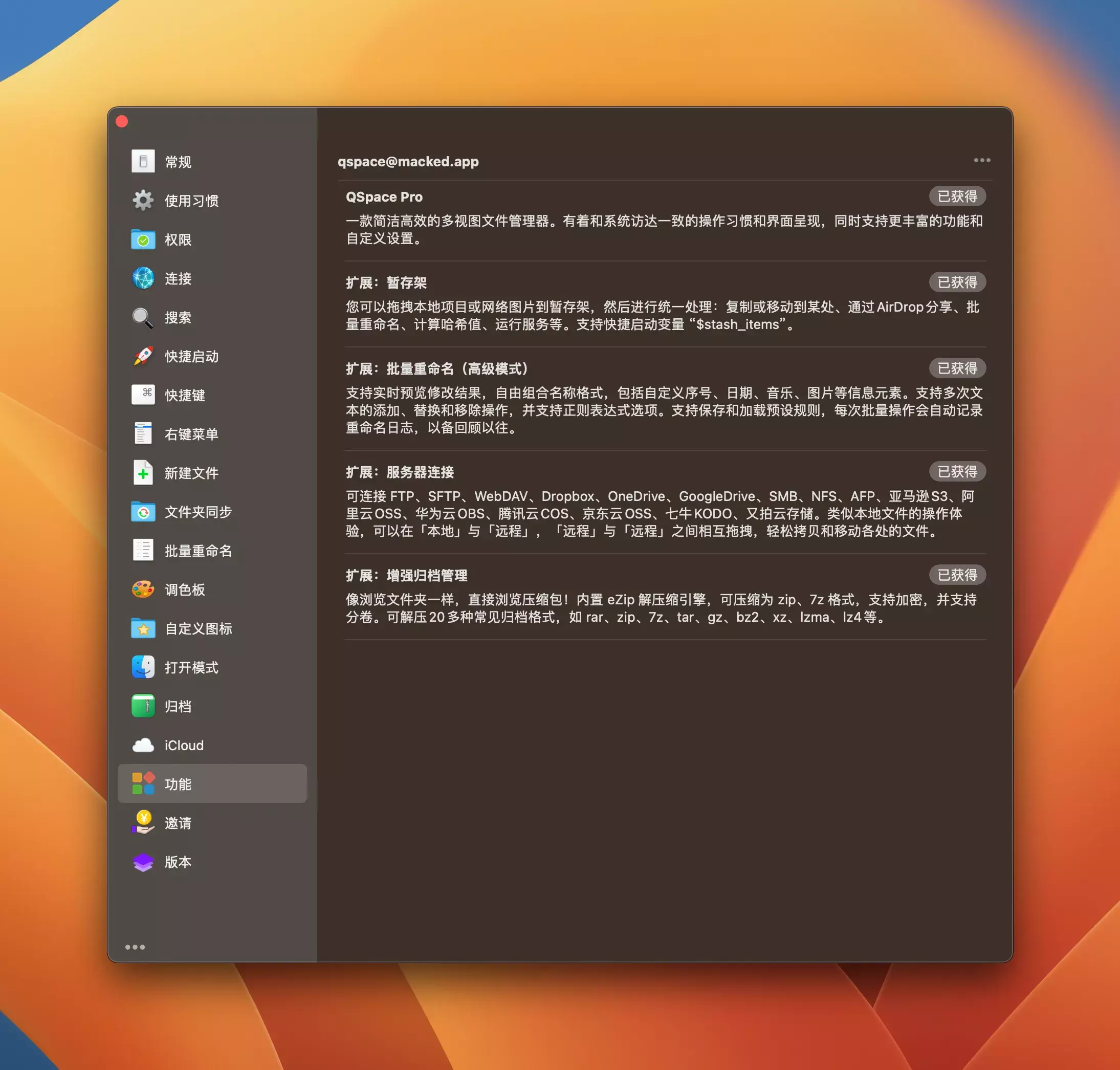Viewport: 1120px width, 1070px height.
Task: Click the green Archive icon
Action: [143, 706]
